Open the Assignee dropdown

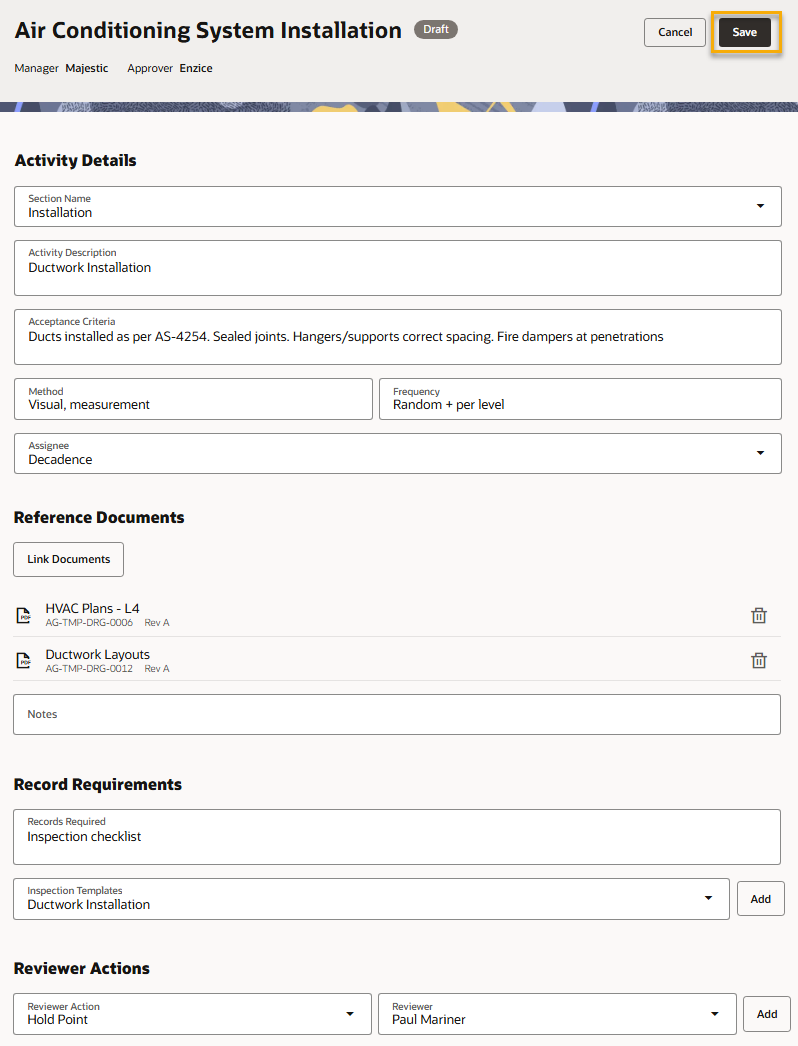click(760, 453)
